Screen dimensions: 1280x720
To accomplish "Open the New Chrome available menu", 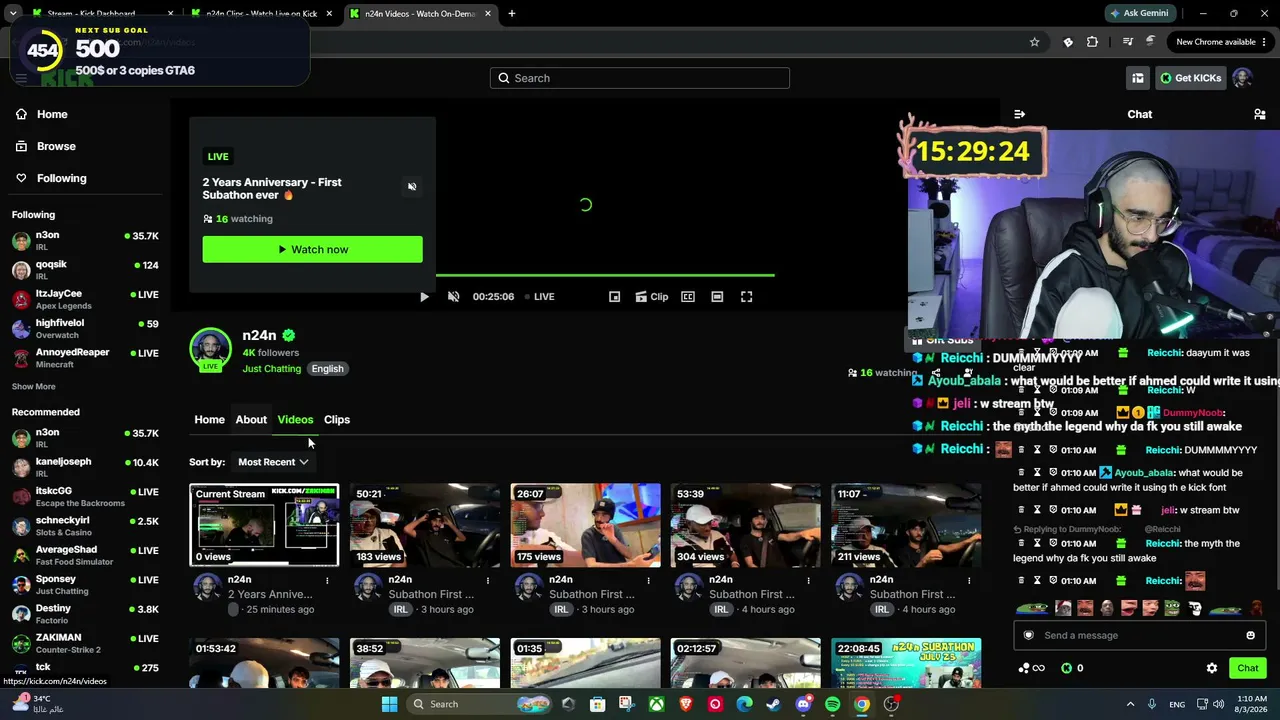I will pos(1221,42).
